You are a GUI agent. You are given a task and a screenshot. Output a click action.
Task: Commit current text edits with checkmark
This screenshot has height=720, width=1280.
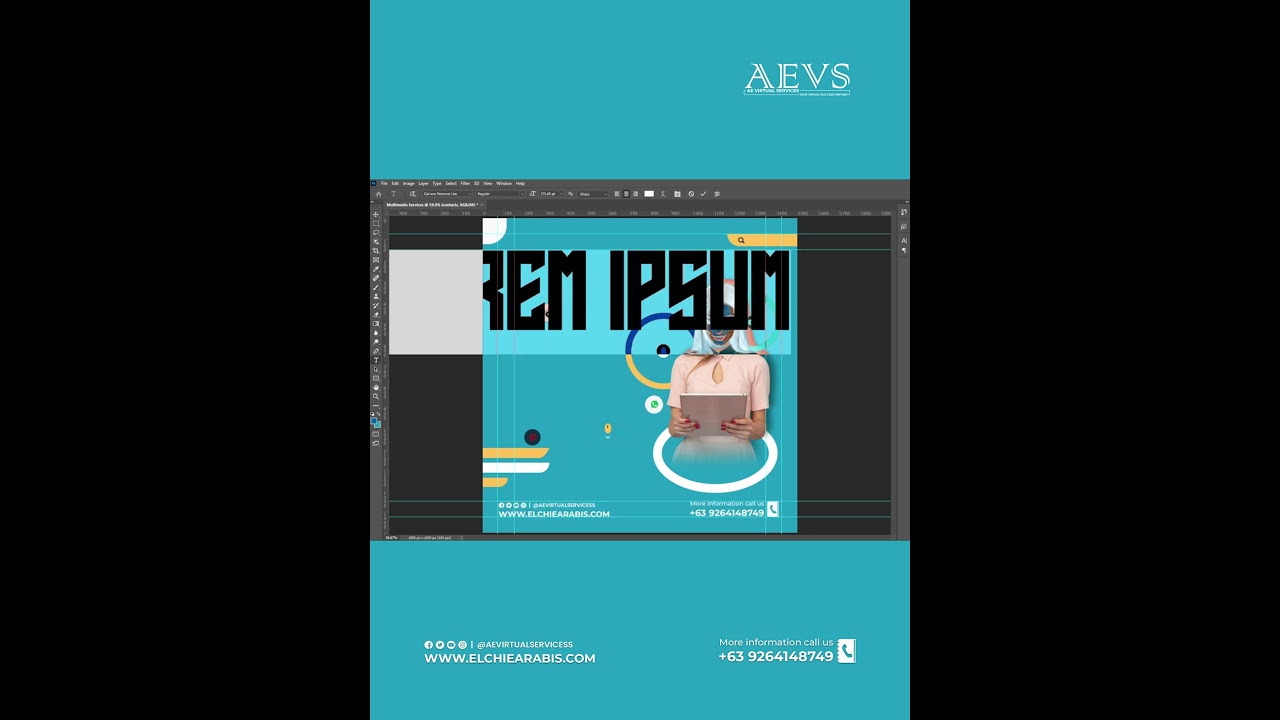coord(703,194)
